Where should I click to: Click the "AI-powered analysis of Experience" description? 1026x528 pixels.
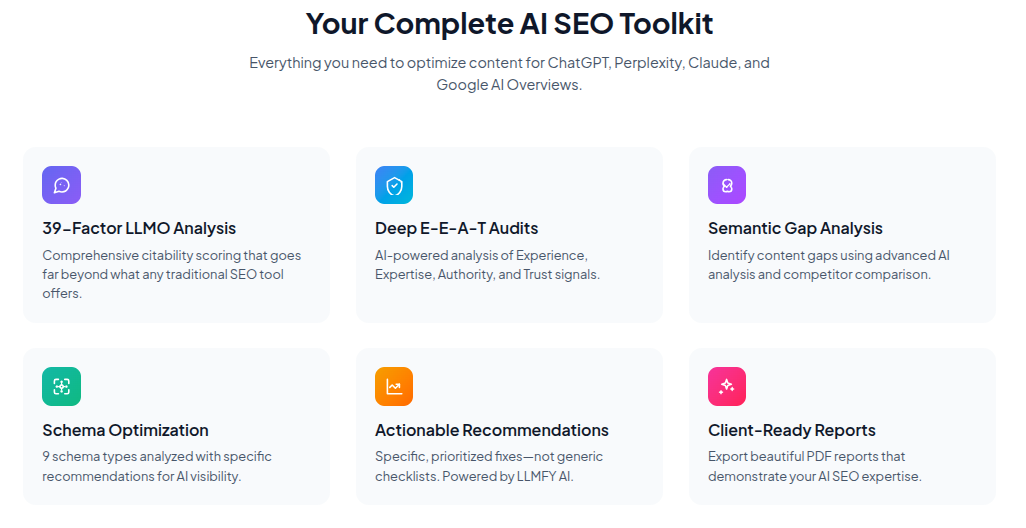(487, 265)
